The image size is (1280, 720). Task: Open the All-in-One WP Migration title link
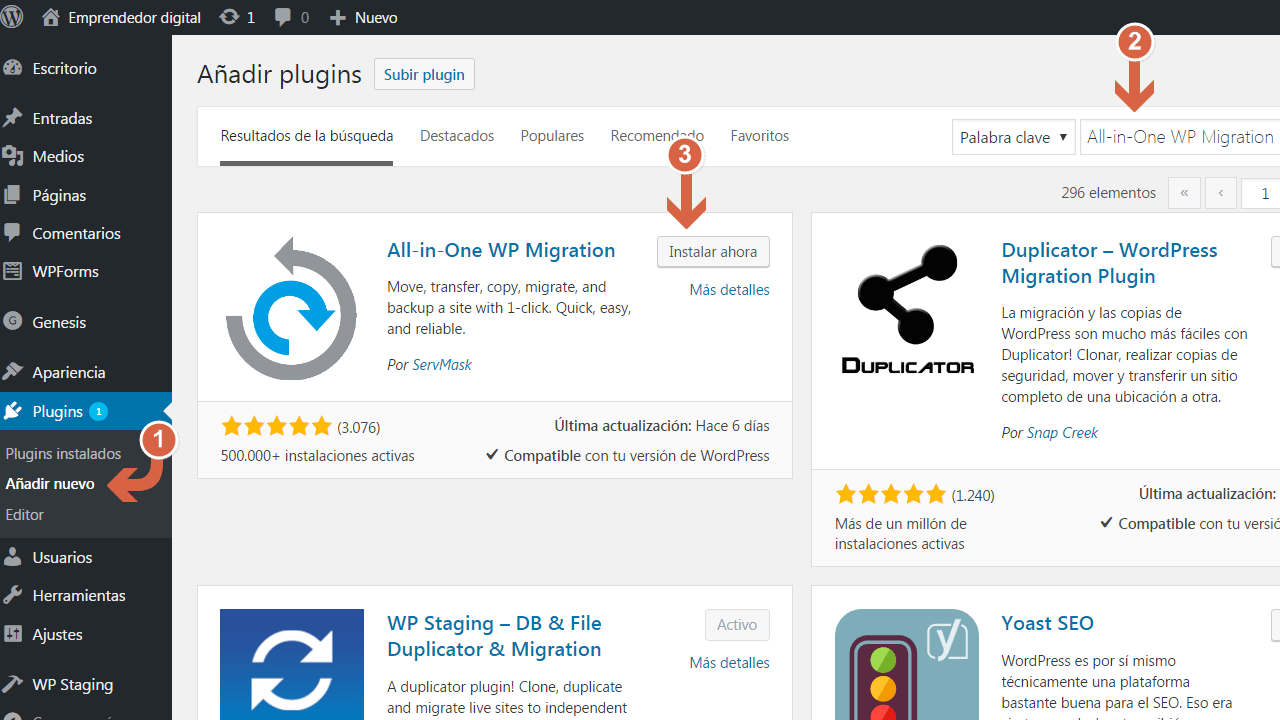pos(501,250)
